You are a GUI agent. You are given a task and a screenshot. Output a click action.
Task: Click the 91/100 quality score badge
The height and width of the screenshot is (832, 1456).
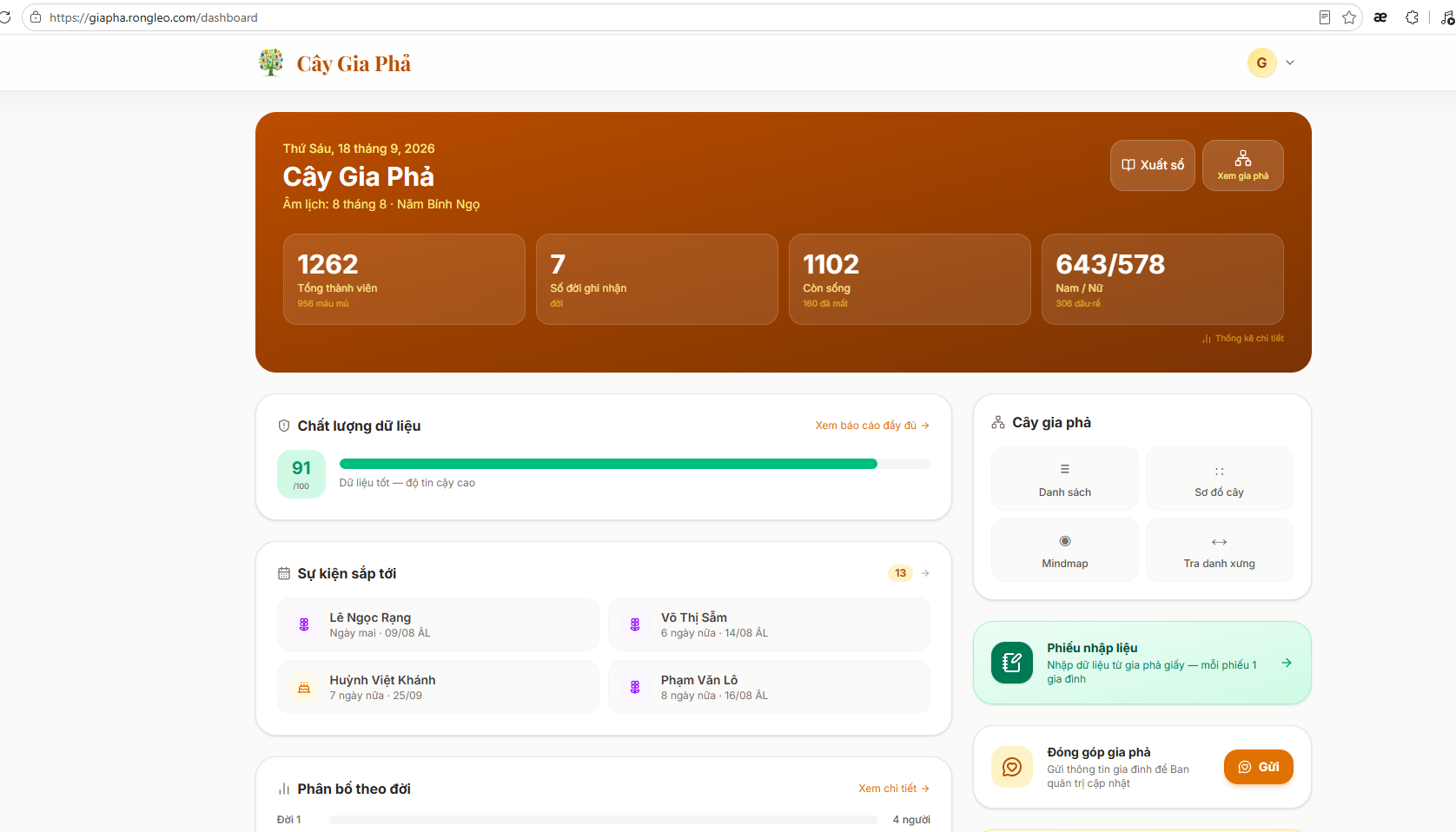[301, 474]
